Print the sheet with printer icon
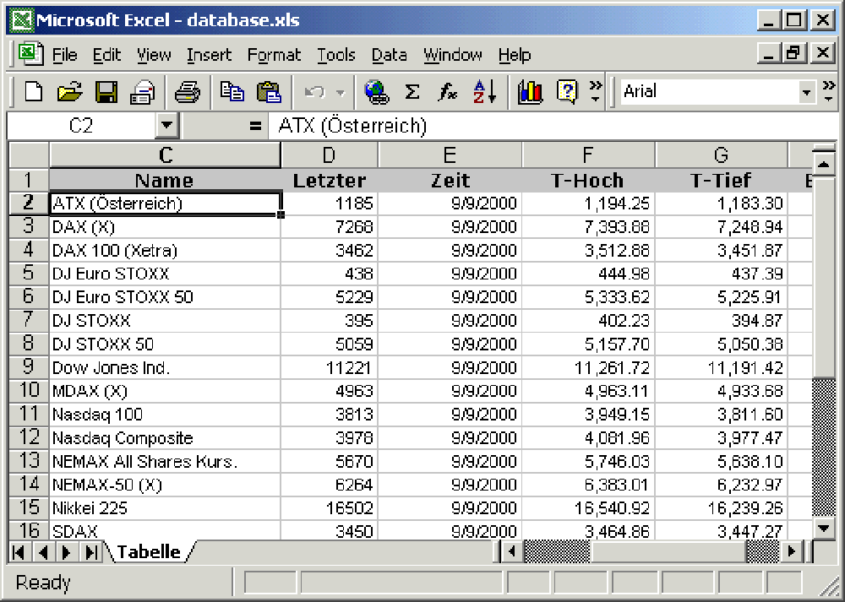The height and width of the screenshot is (602, 845). [188, 92]
